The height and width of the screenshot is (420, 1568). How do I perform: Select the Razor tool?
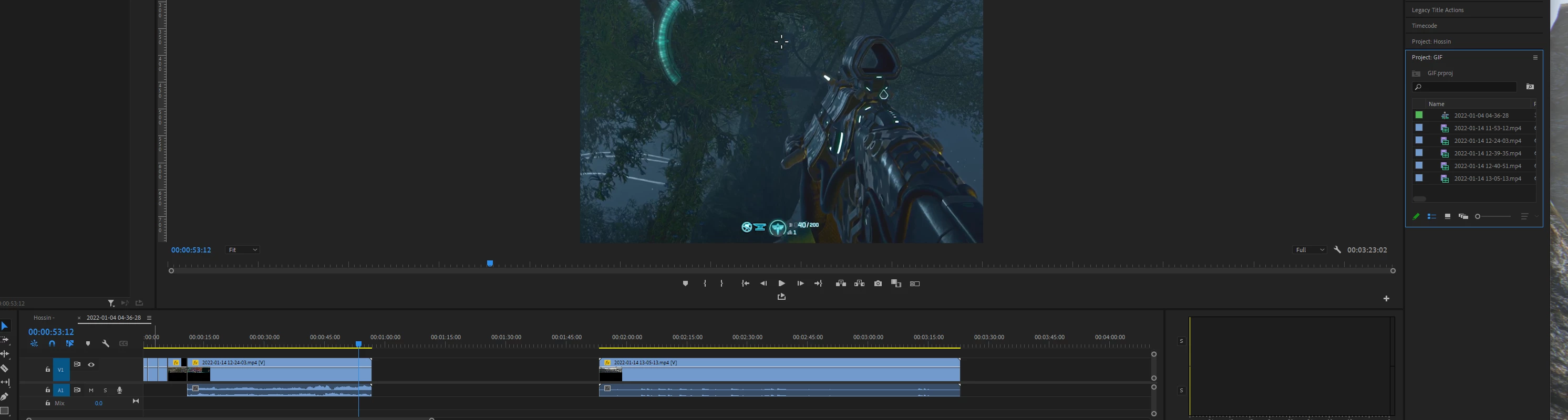4,369
